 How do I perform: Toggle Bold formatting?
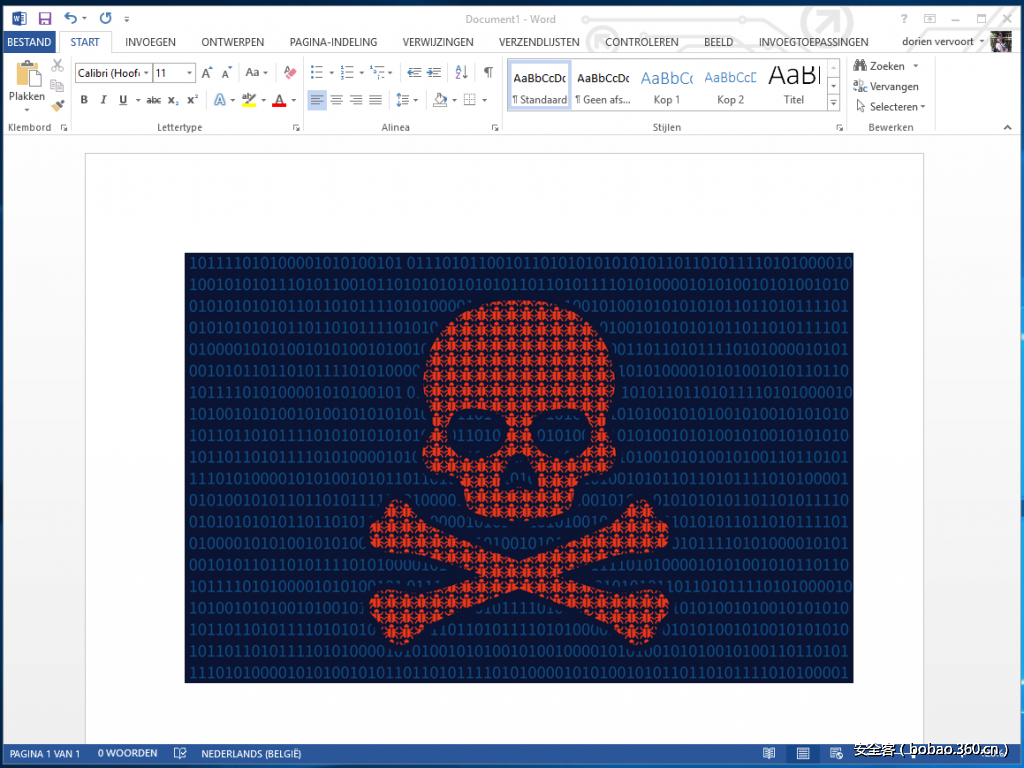[x=84, y=100]
